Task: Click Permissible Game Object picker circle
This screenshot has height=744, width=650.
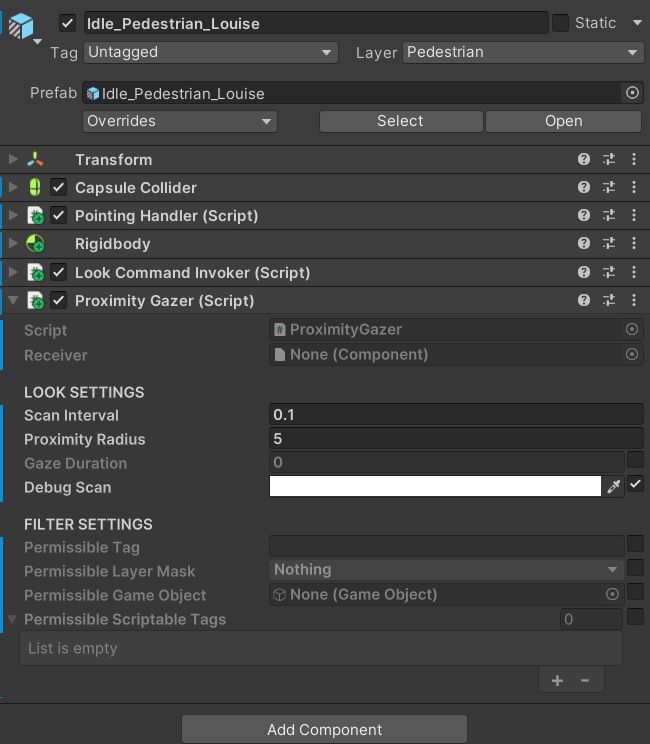Action: pyautogui.click(x=613, y=594)
